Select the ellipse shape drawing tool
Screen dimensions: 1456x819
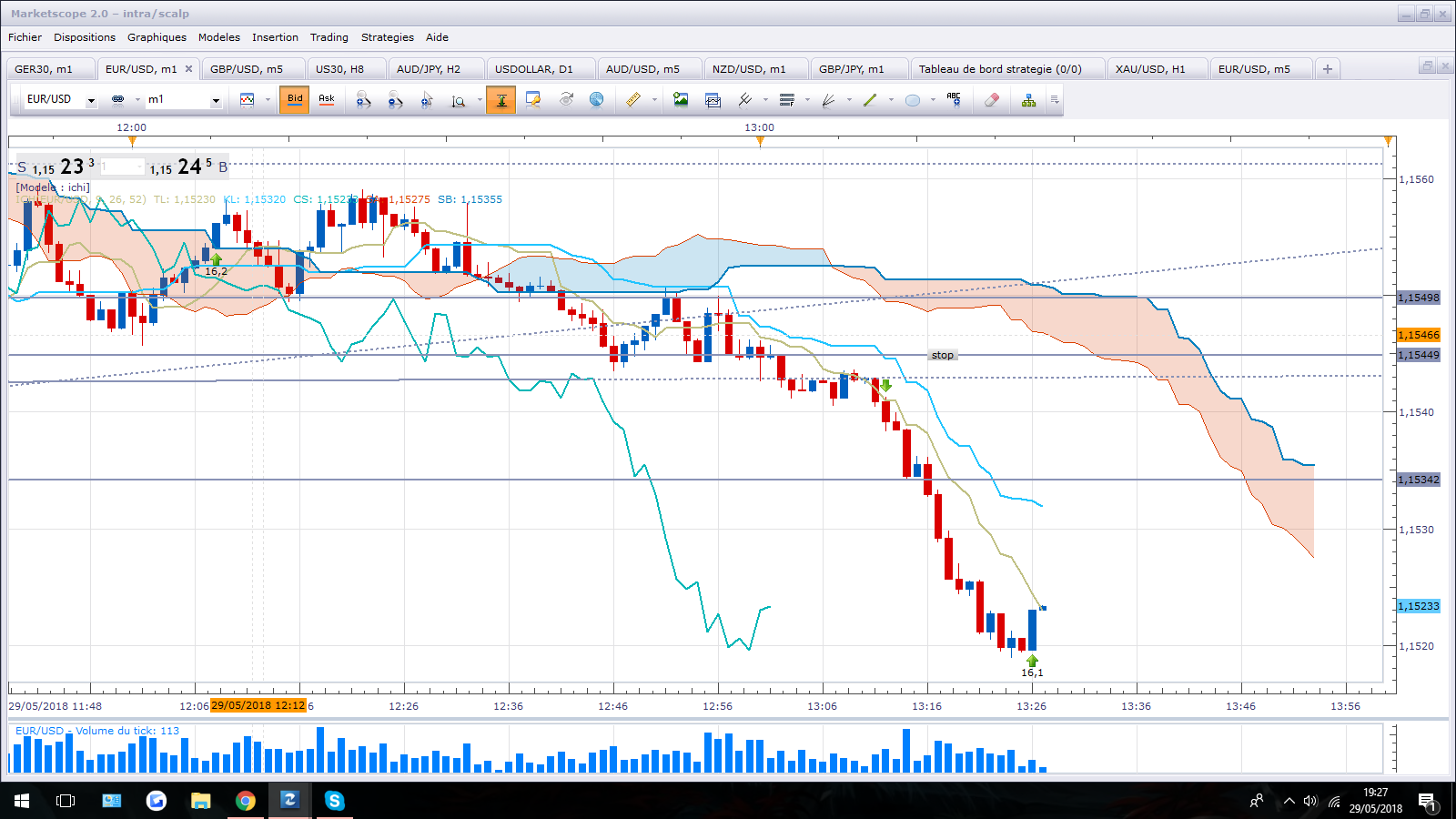913,100
